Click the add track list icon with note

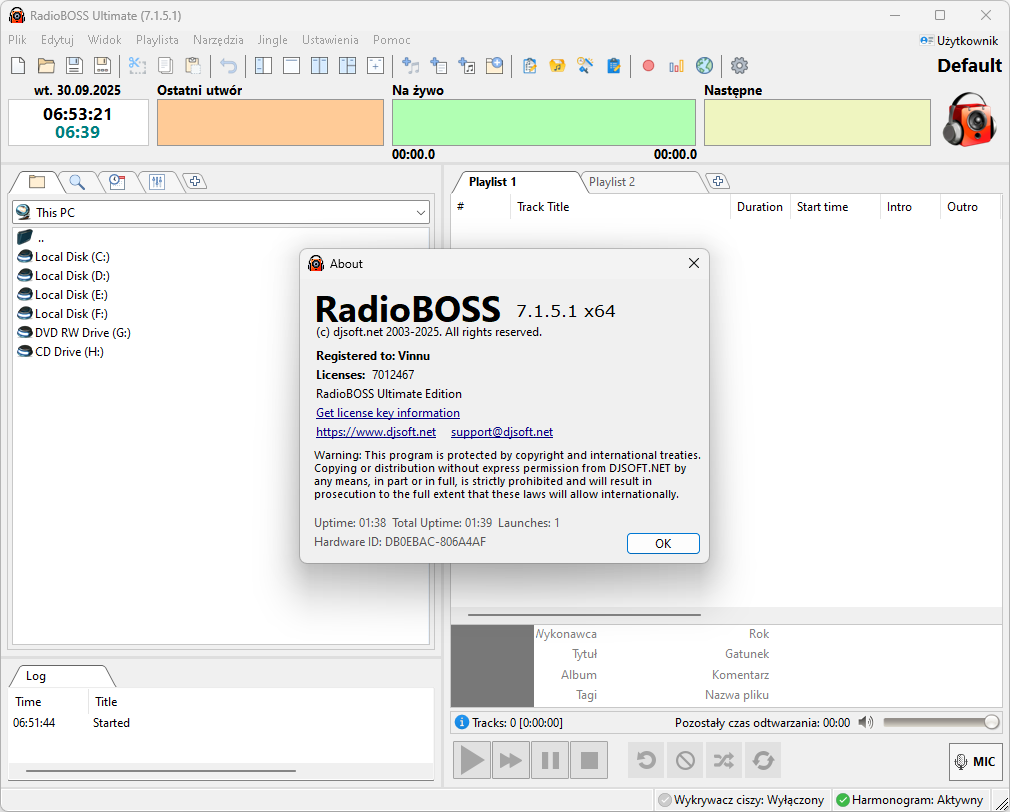coord(466,66)
